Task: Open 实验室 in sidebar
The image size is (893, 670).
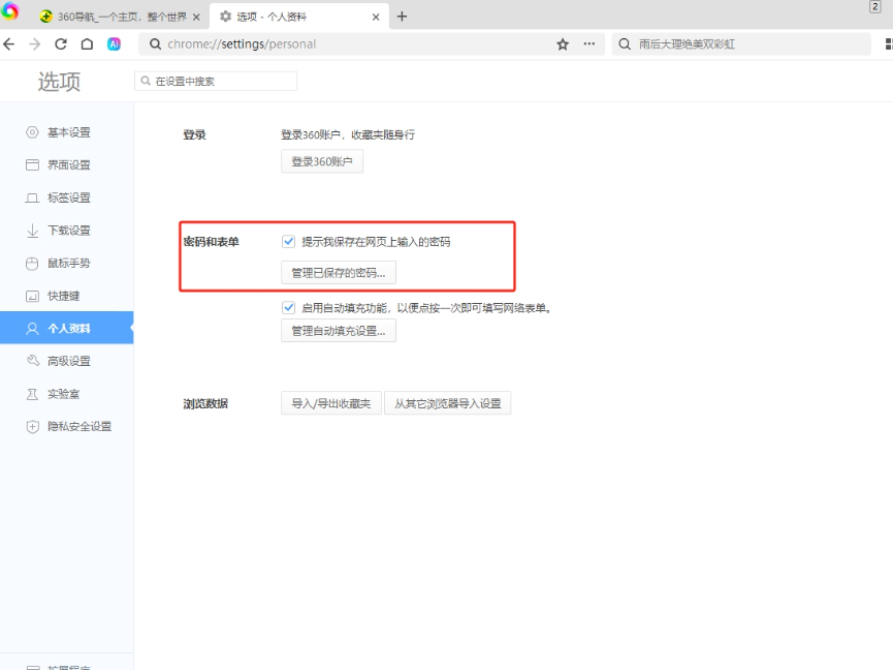Action: pos(67,394)
